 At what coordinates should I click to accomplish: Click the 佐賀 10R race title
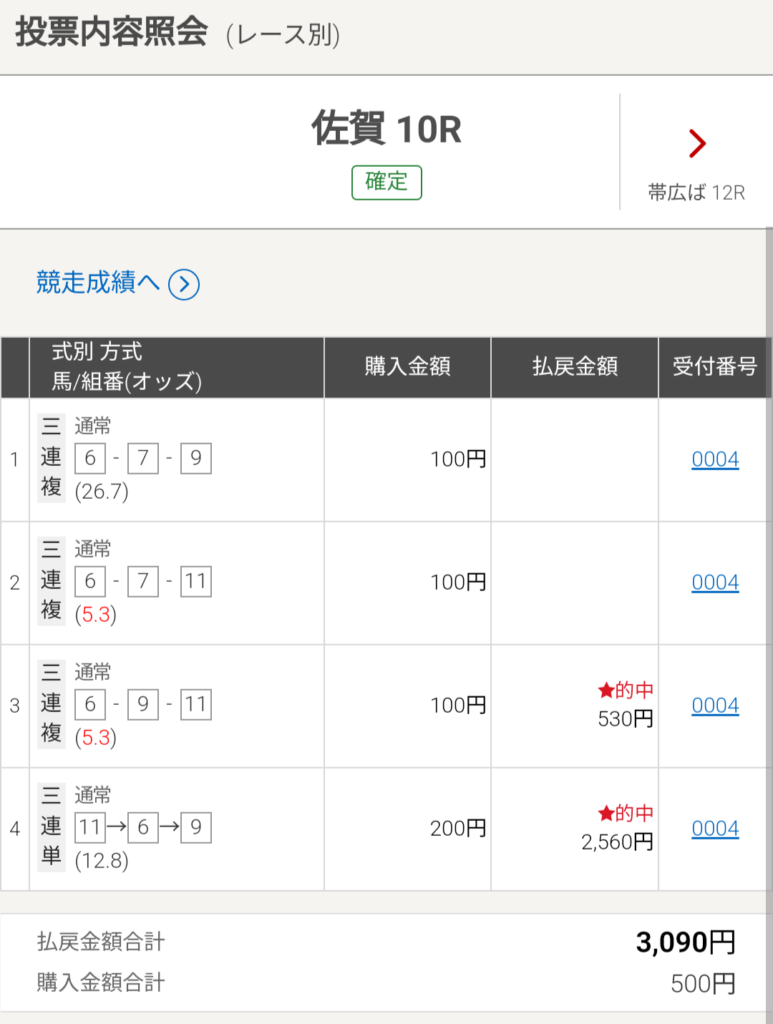(x=386, y=129)
